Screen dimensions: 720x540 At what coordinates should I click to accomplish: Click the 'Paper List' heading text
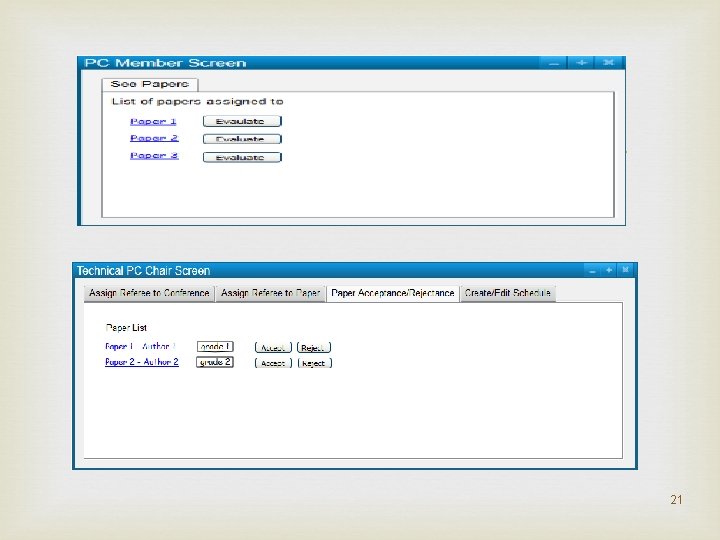pyautogui.click(x=126, y=327)
